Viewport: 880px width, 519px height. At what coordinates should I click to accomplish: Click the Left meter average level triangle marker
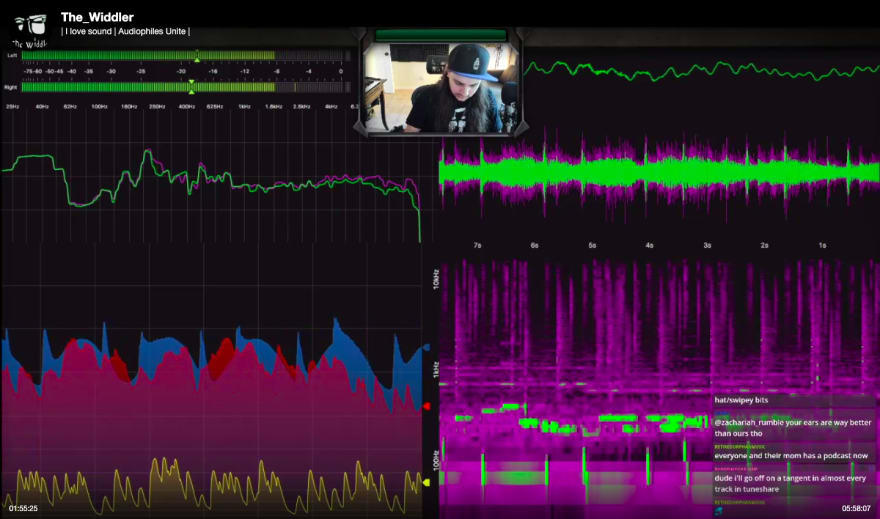pos(197,59)
